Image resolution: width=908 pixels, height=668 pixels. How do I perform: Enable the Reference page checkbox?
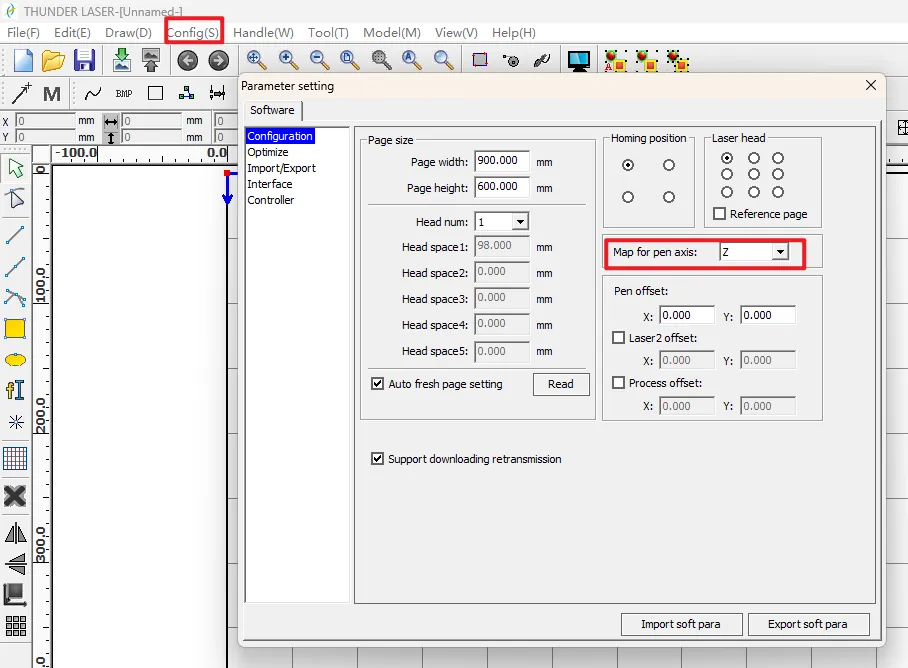coord(719,214)
